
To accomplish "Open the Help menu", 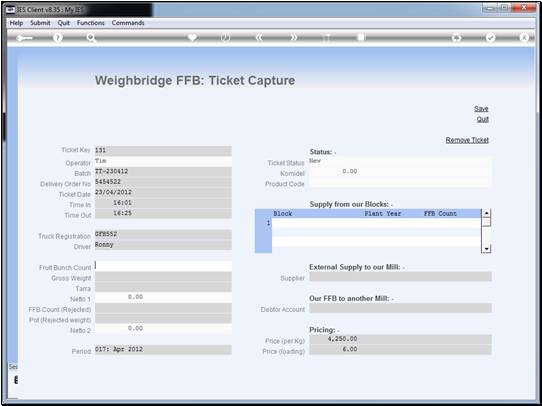I will tap(16, 23).
